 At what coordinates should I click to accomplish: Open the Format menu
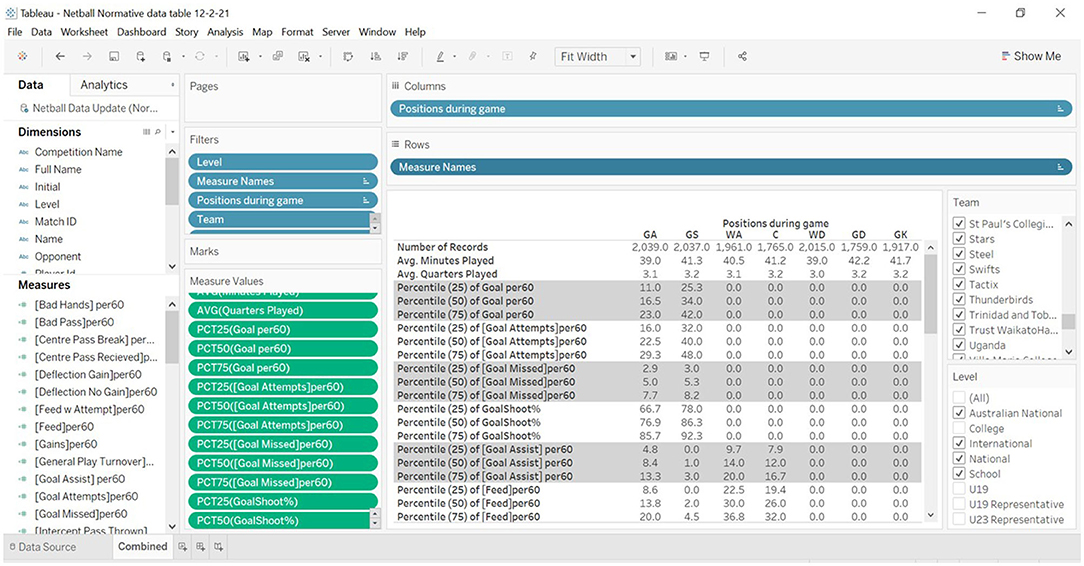297,32
